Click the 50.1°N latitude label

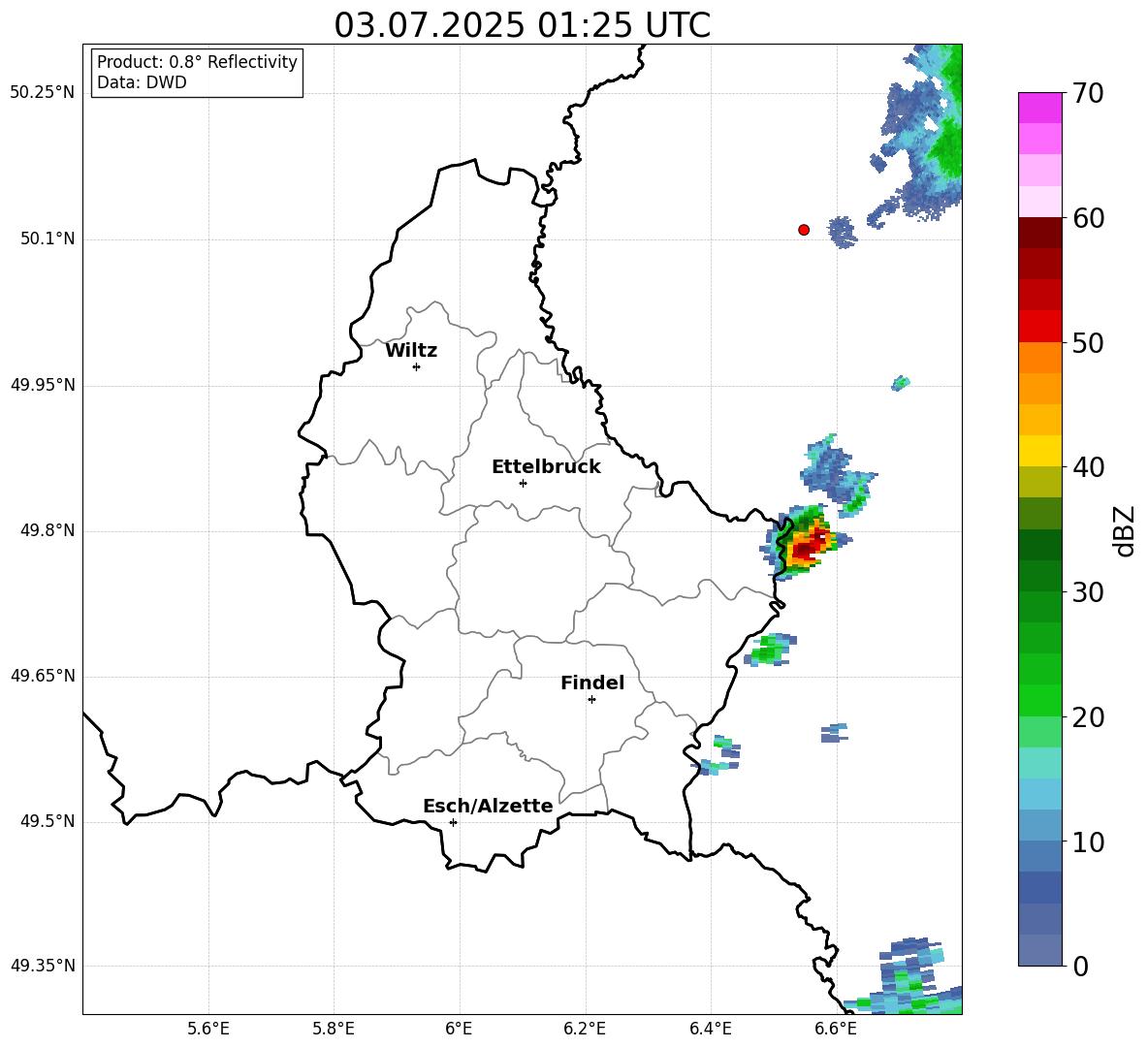[48, 238]
